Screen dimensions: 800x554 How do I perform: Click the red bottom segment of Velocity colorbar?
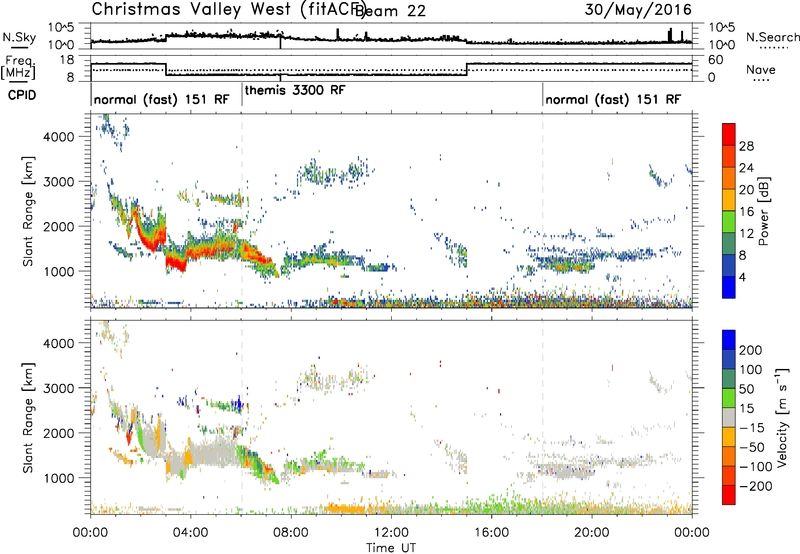(x=729, y=495)
